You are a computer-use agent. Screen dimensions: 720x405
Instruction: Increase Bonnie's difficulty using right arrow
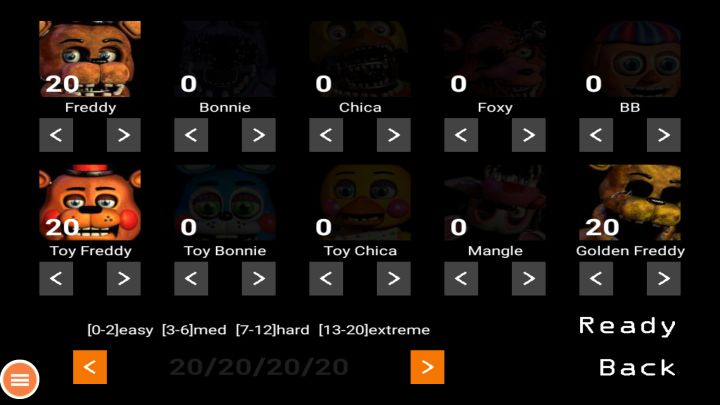point(259,135)
